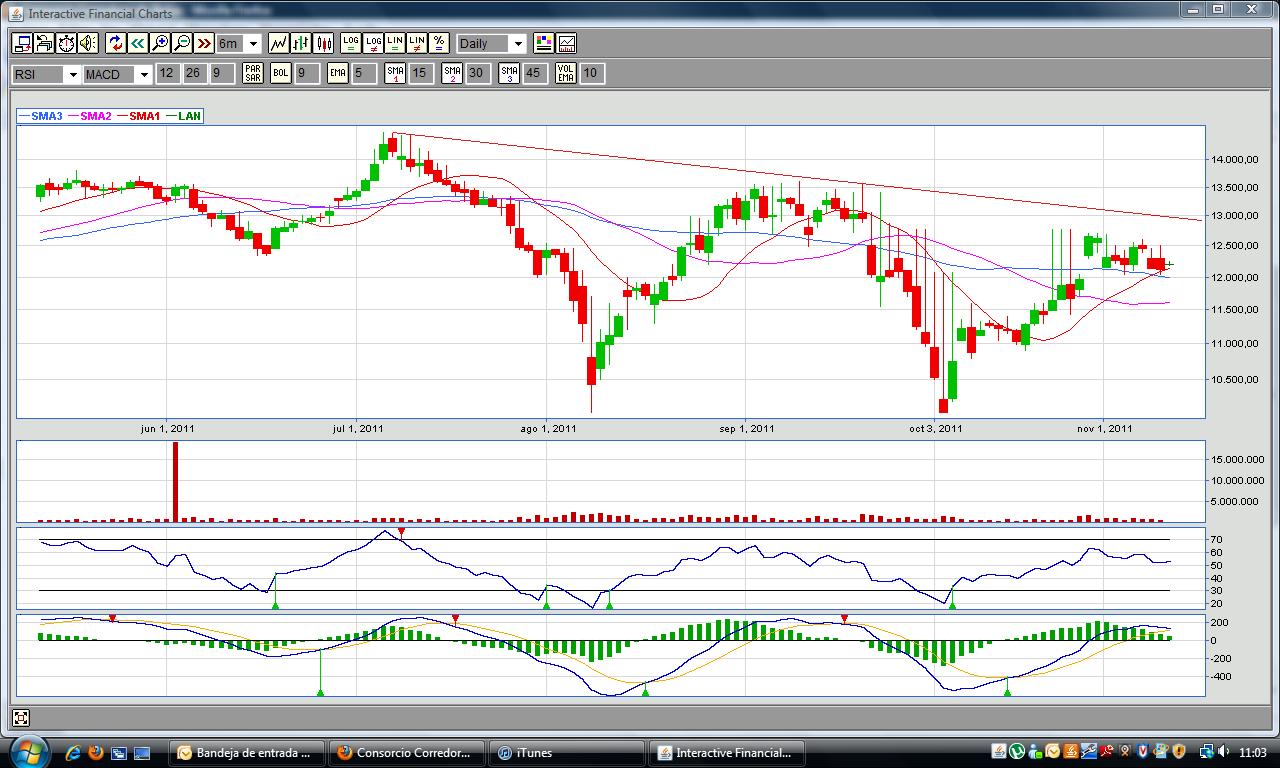Switch to candlestick chart style
1280x768 pixels.
[x=323, y=43]
